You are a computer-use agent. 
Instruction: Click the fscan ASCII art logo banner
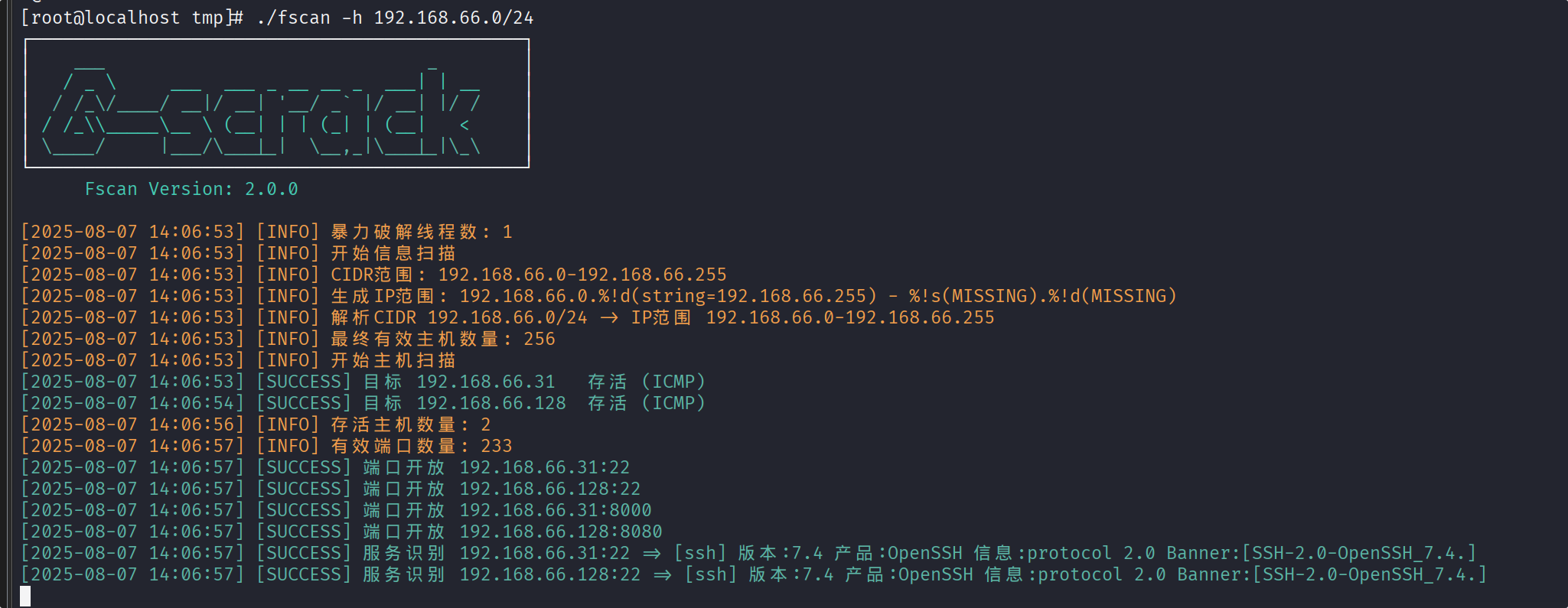coord(277,103)
